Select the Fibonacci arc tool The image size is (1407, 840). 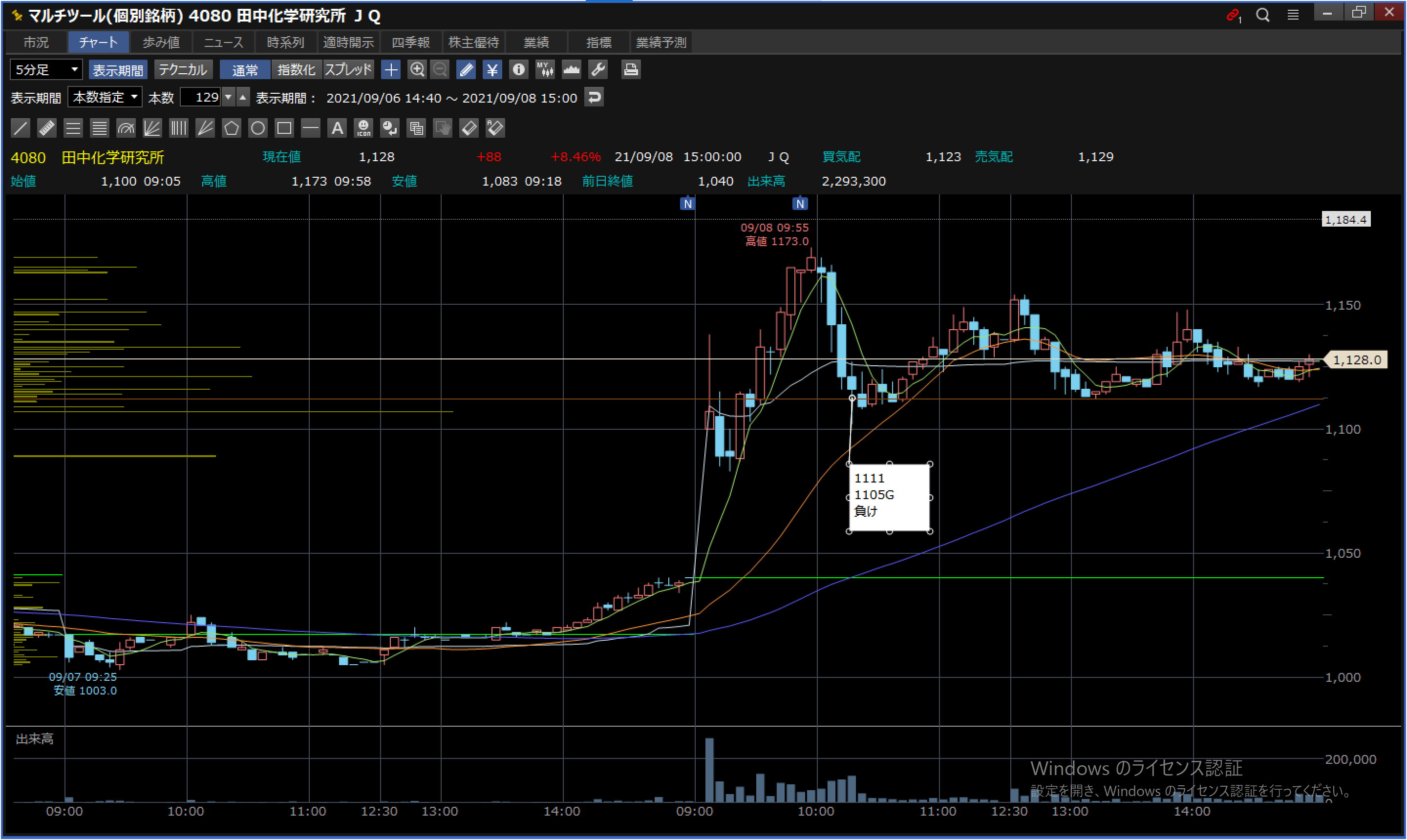(126, 128)
